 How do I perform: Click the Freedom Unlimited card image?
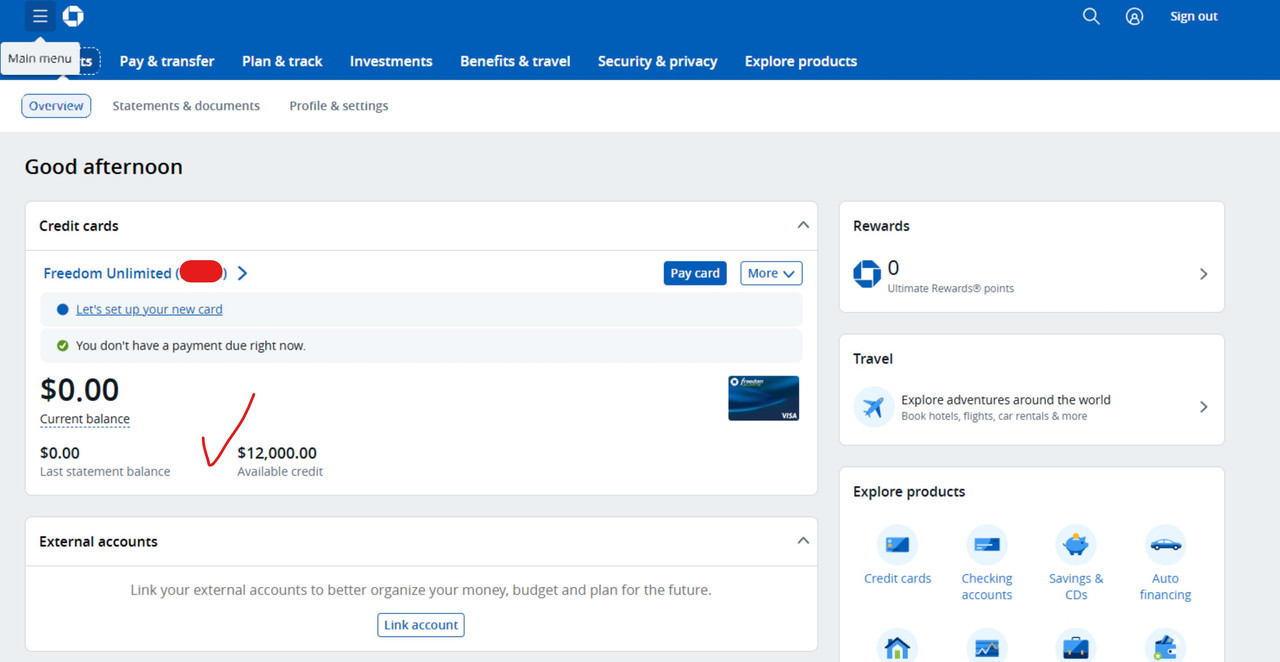point(764,398)
